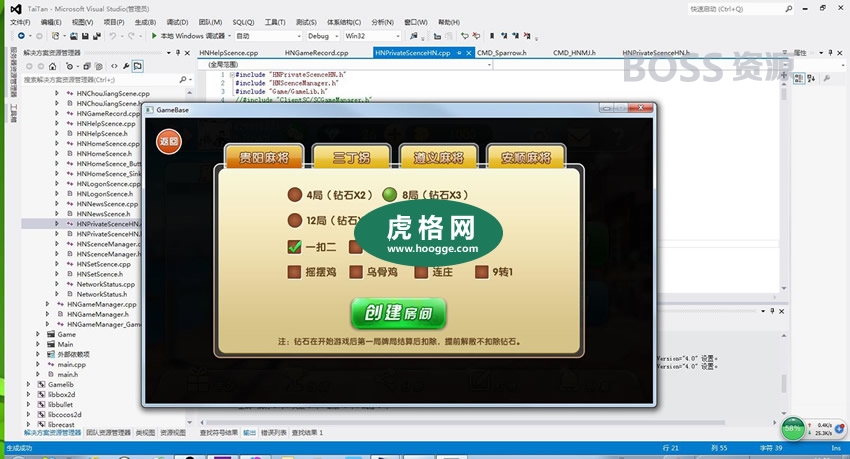Select the 三丁拐 game tab
The height and width of the screenshot is (459, 850).
(351, 157)
